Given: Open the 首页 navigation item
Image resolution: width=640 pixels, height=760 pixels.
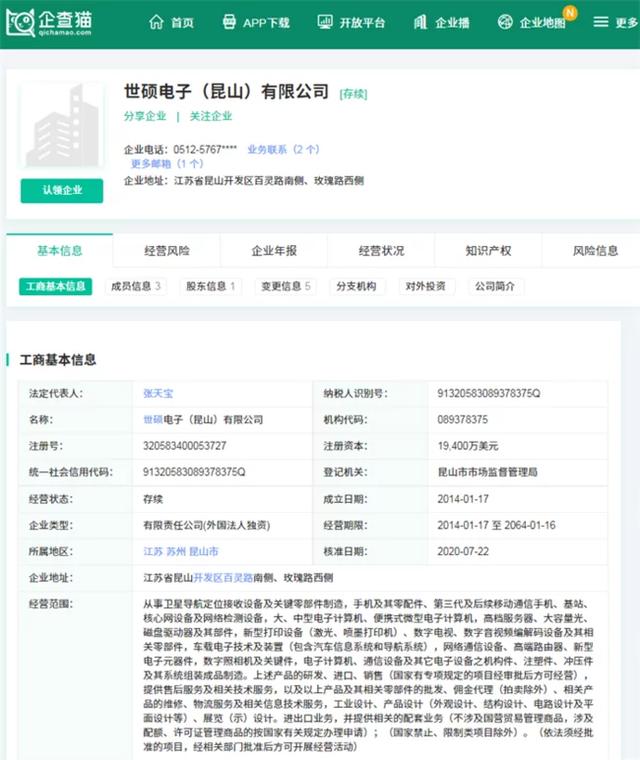Looking at the screenshot, I should [x=171, y=22].
